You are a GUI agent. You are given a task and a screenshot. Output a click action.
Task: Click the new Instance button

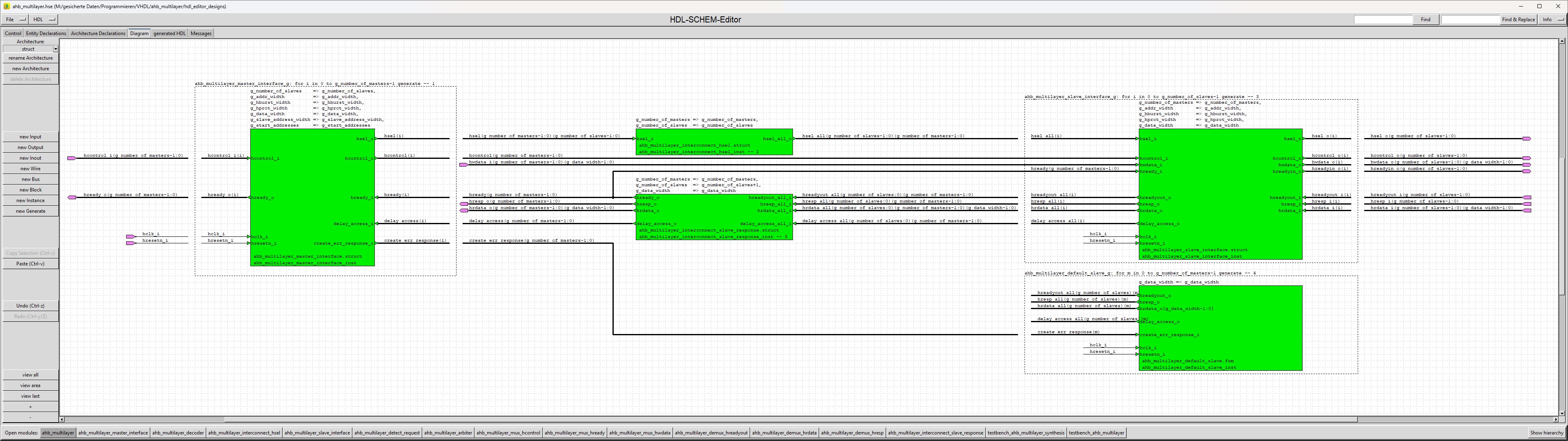coord(31,200)
